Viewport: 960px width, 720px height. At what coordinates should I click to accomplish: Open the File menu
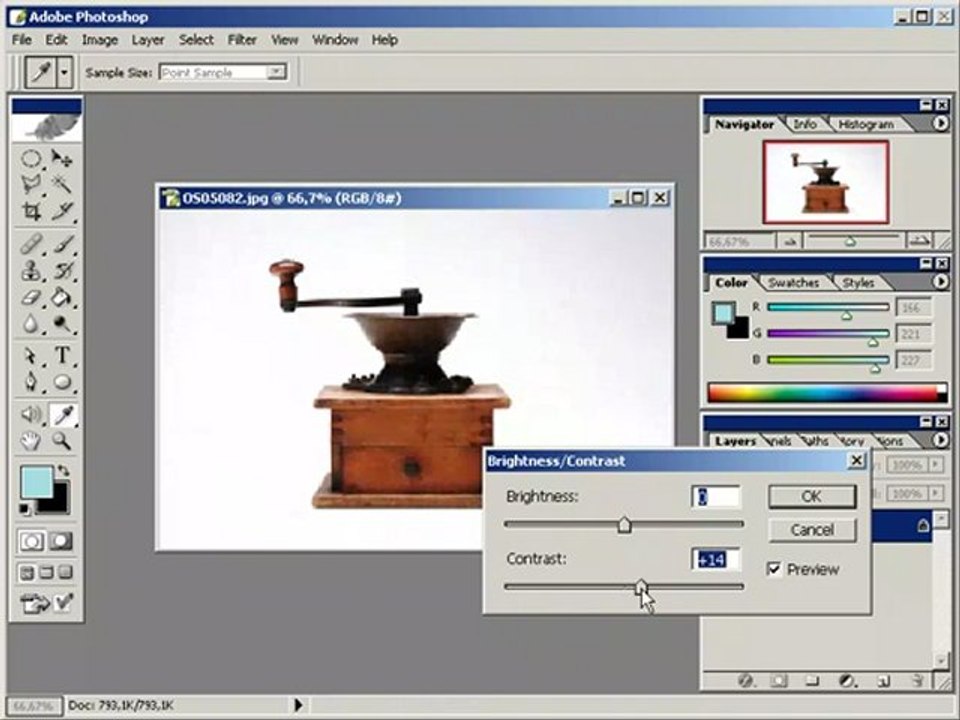pos(21,40)
